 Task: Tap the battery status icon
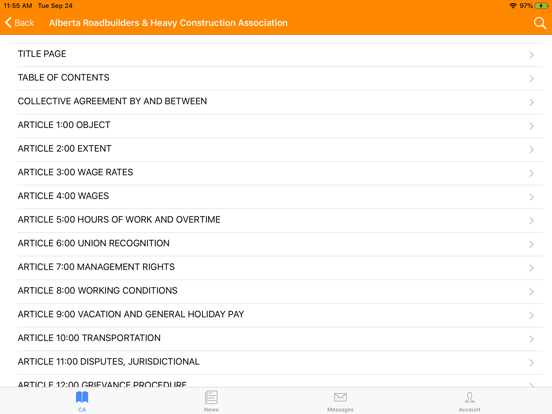541,6
